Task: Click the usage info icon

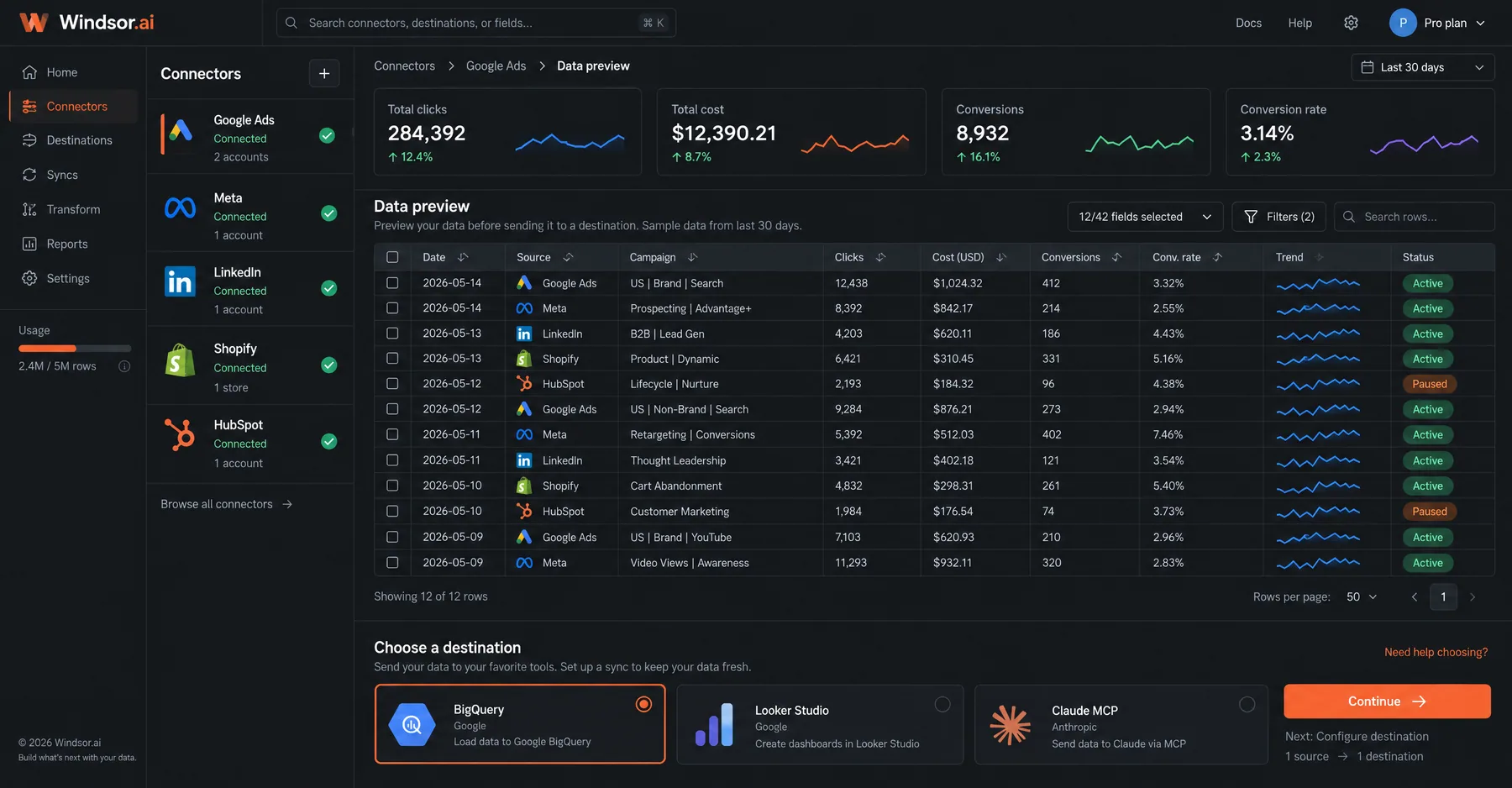Action: [x=124, y=366]
